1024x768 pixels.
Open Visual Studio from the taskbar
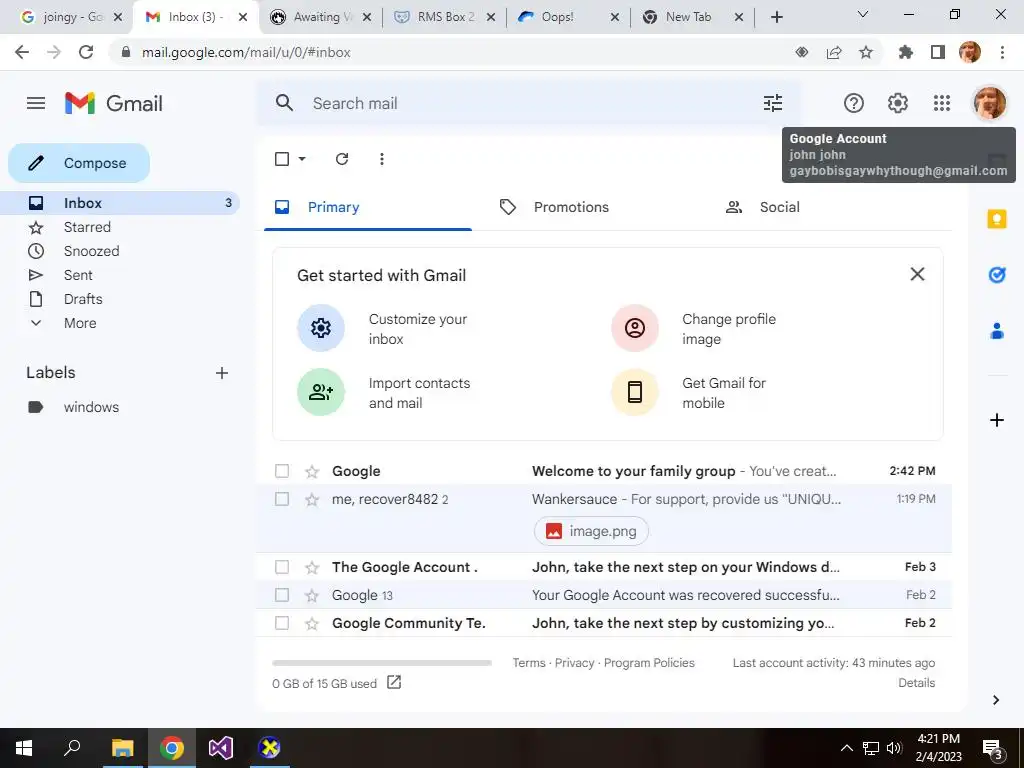click(x=221, y=748)
